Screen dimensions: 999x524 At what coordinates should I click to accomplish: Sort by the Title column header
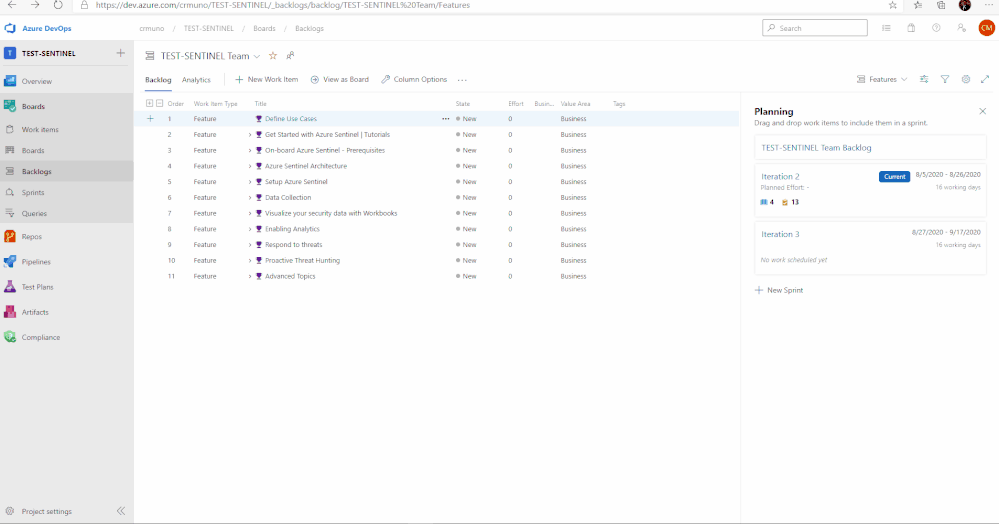[x=261, y=104]
